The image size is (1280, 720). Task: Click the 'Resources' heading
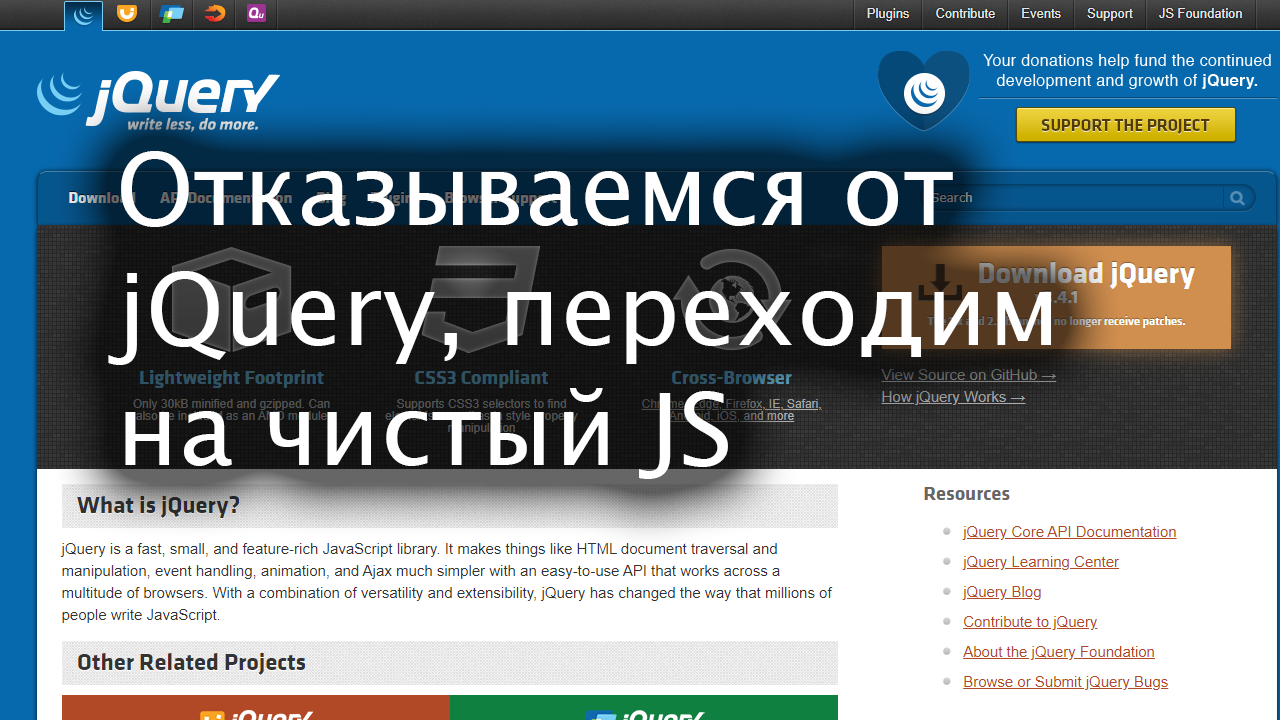(966, 494)
